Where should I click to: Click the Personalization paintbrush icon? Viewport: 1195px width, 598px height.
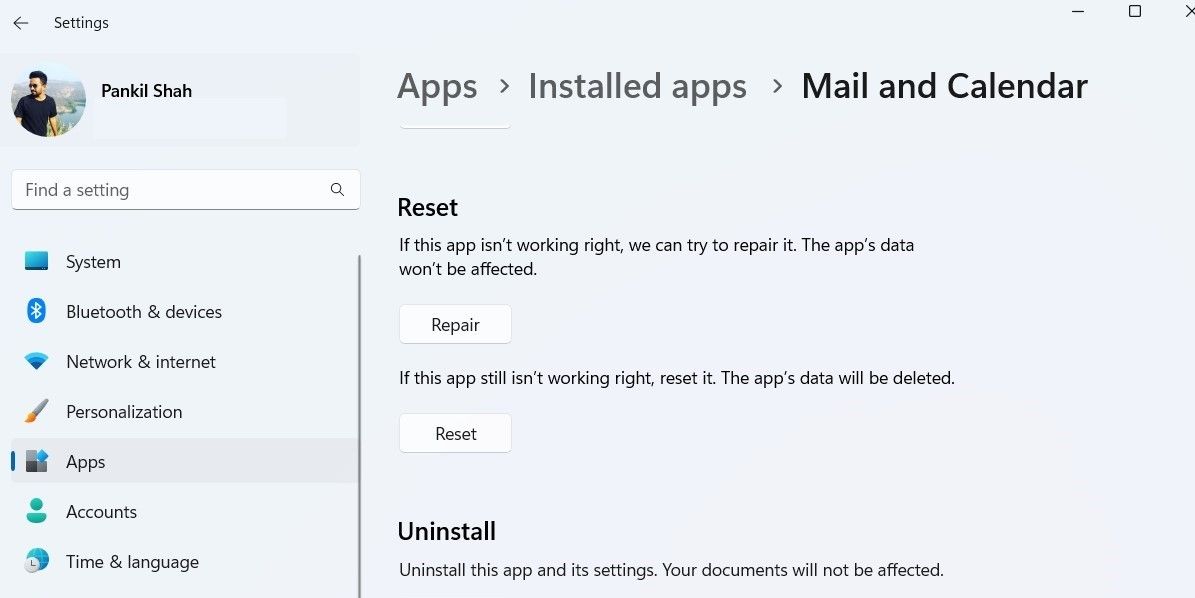[36, 411]
